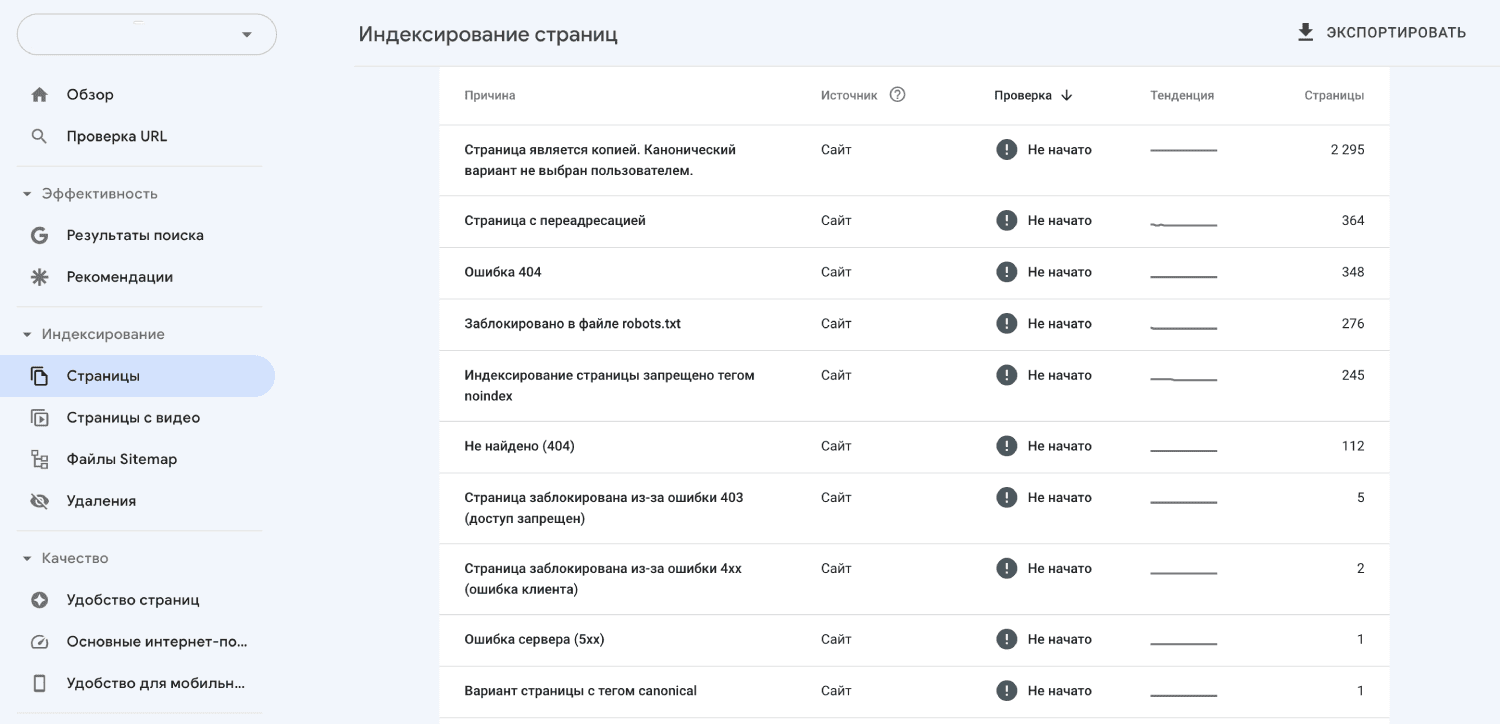The height and width of the screenshot is (724, 1500).
Task: Open Вариант страницы с тегом canonical row
Action: (x=914, y=691)
